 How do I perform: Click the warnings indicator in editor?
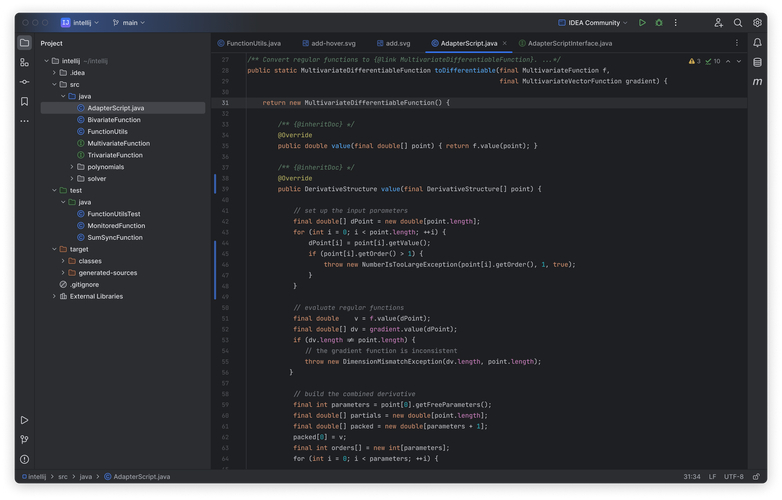(x=695, y=61)
